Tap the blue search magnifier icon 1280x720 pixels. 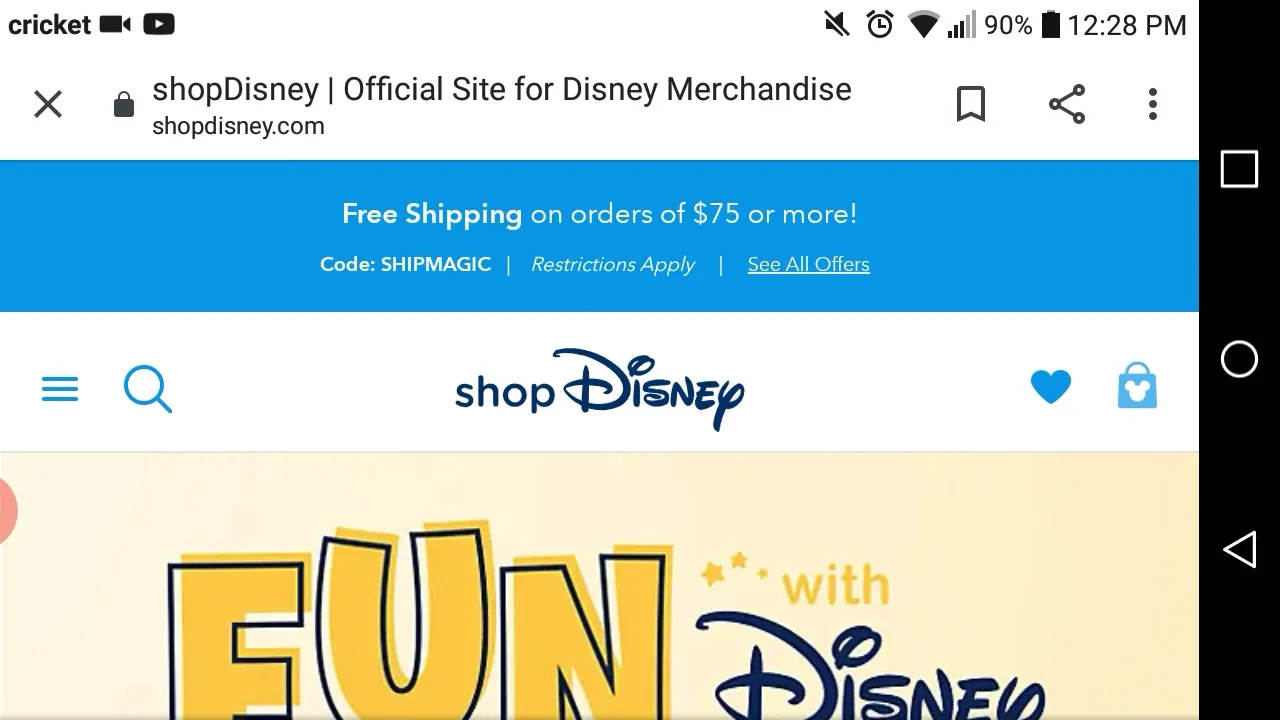point(148,389)
